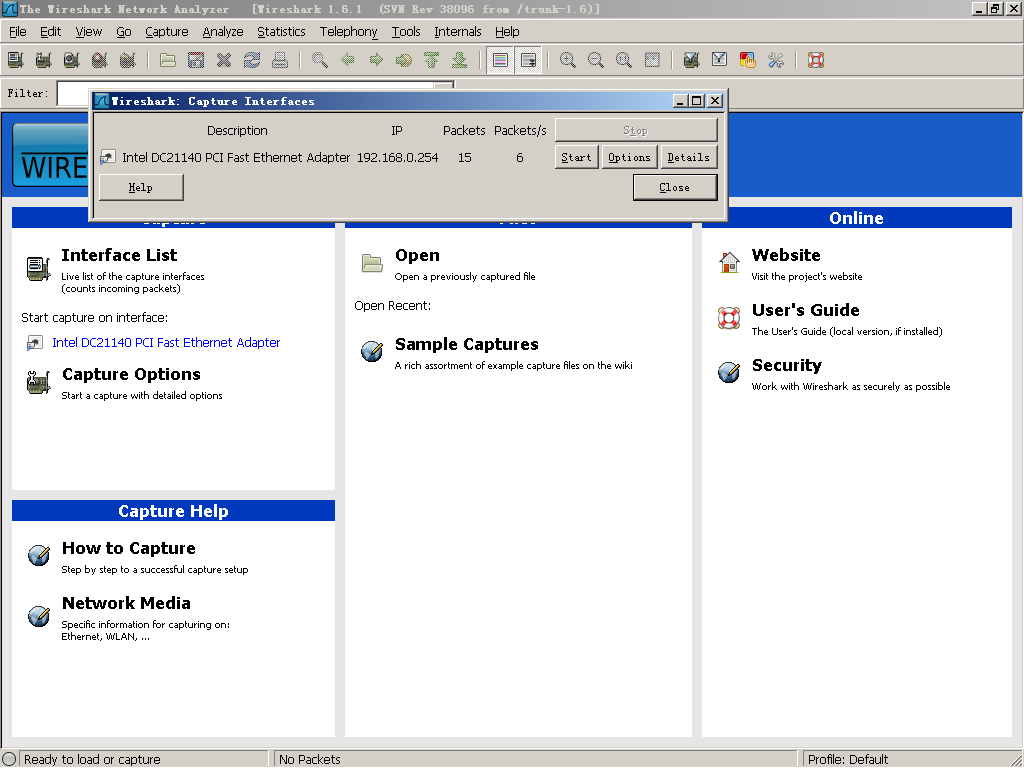Click the find packet magnifier icon
Viewport: 1024px width, 768px height.
tap(320, 60)
